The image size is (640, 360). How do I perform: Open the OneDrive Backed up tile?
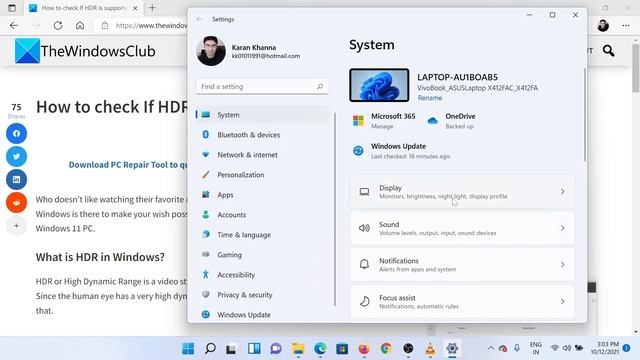pos(451,121)
